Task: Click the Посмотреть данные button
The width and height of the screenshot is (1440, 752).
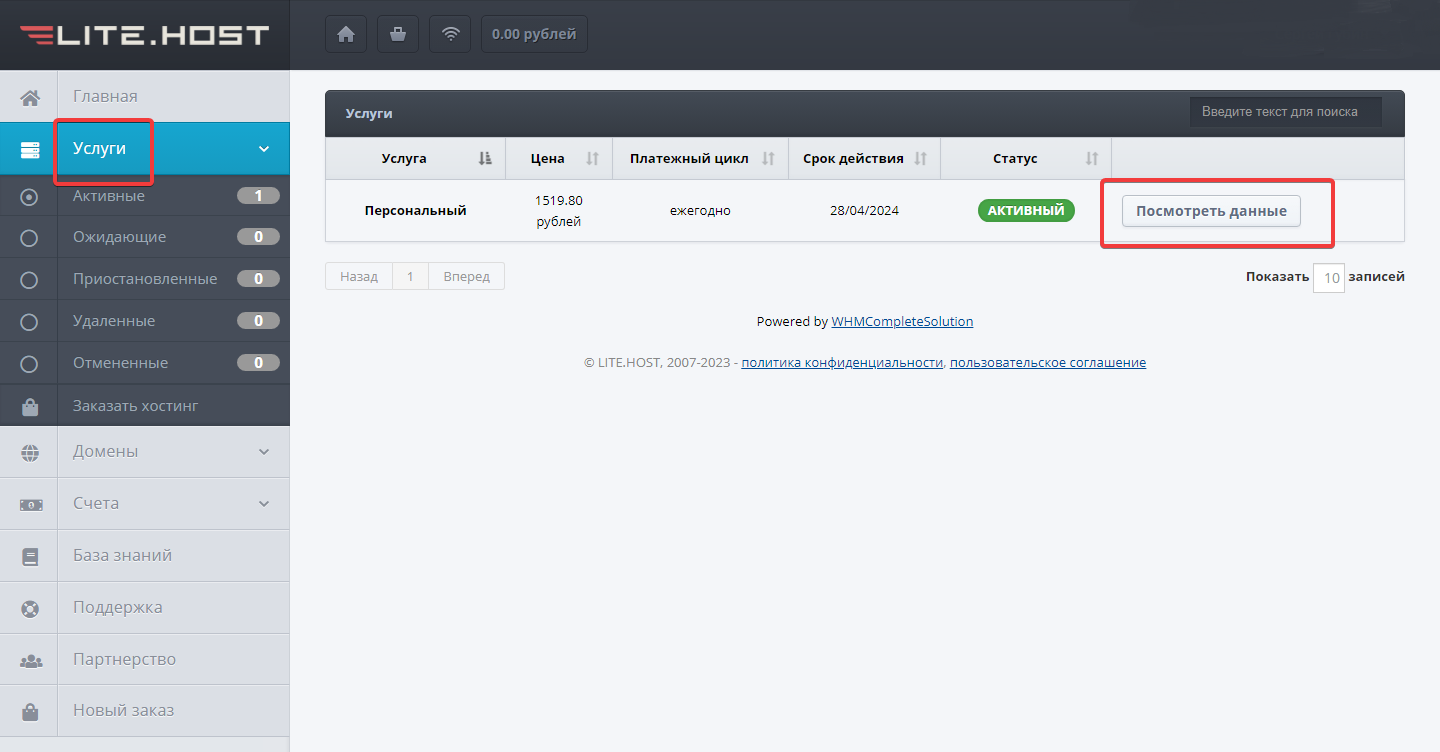Action: pos(1211,211)
